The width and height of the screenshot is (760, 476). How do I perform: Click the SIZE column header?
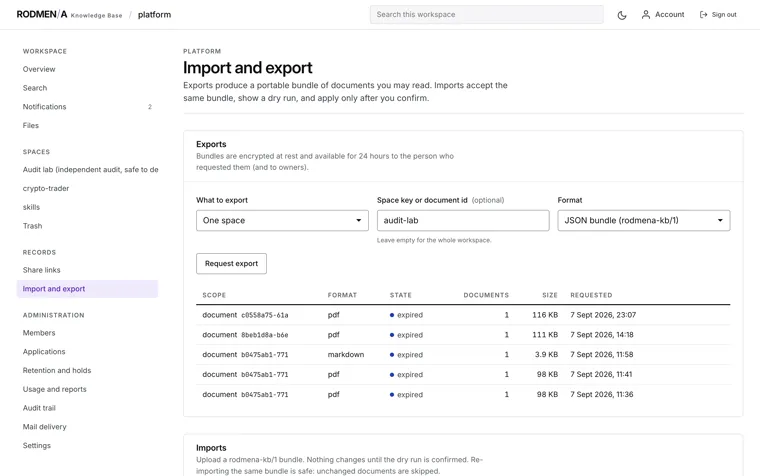550,295
